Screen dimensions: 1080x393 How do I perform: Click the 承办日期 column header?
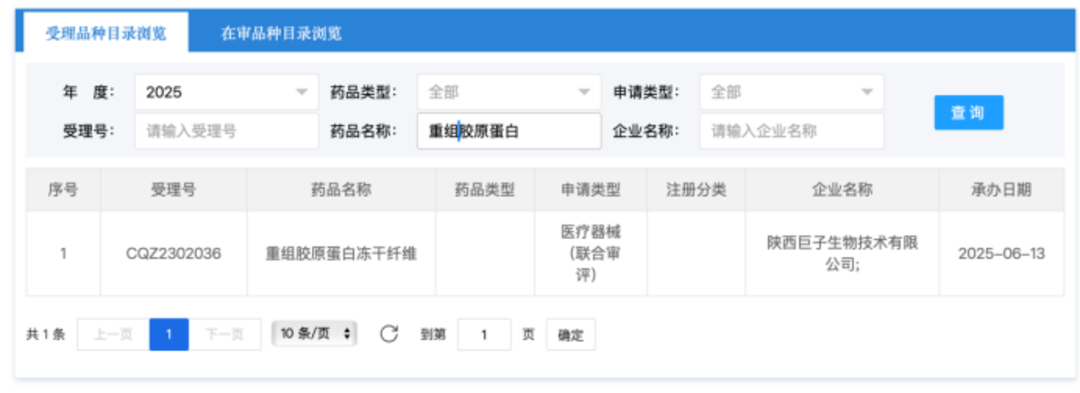[1001, 190]
